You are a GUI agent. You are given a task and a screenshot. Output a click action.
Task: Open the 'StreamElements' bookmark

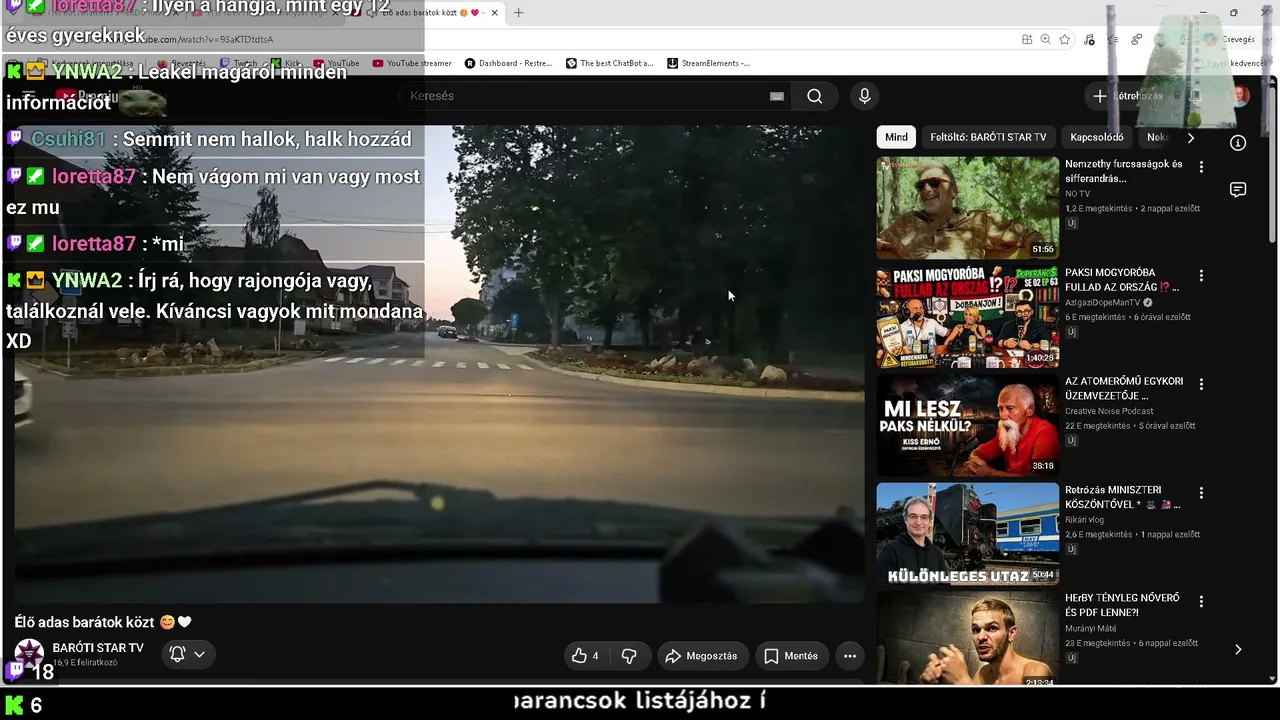(x=708, y=63)
